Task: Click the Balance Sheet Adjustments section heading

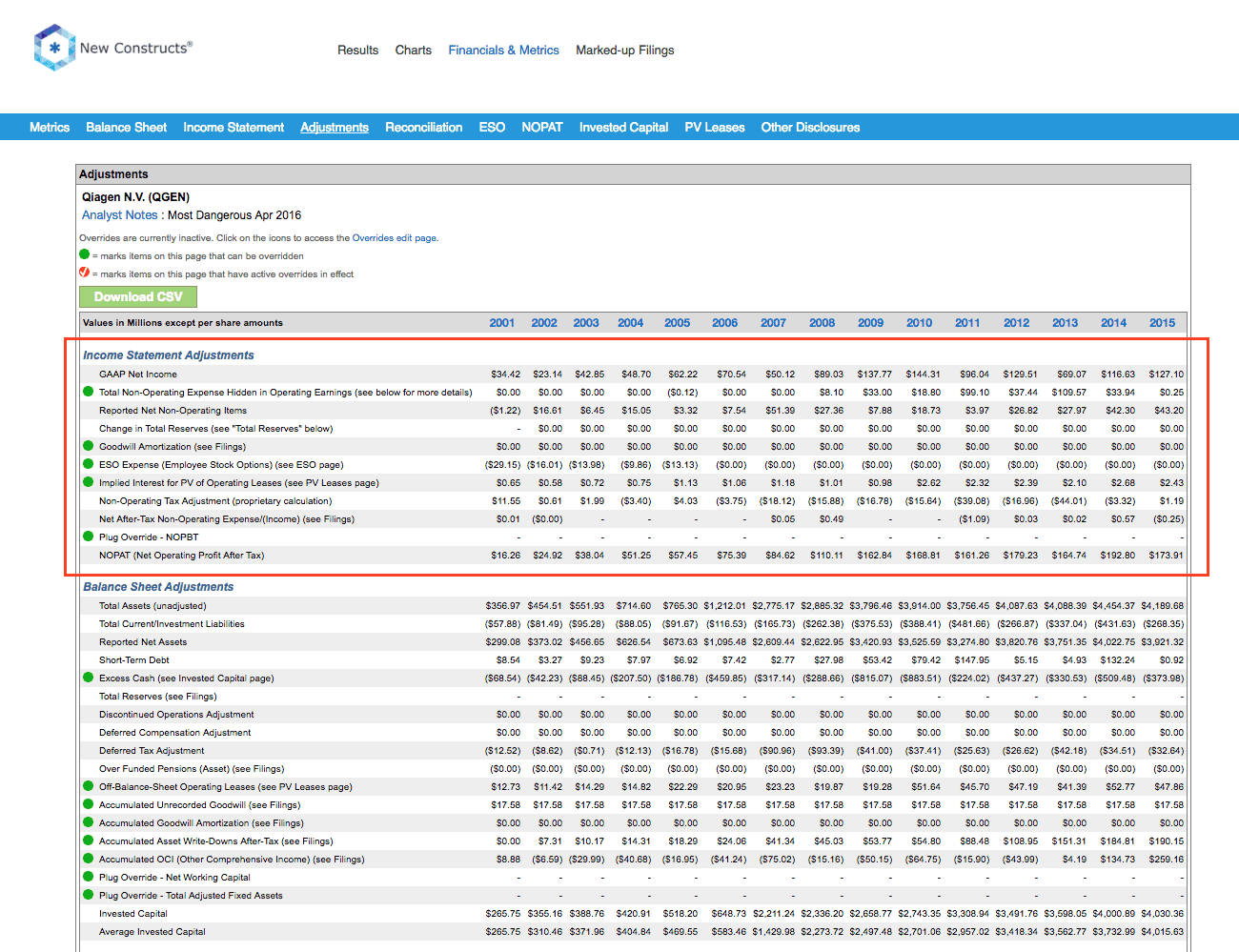Action: coord(158,587)
